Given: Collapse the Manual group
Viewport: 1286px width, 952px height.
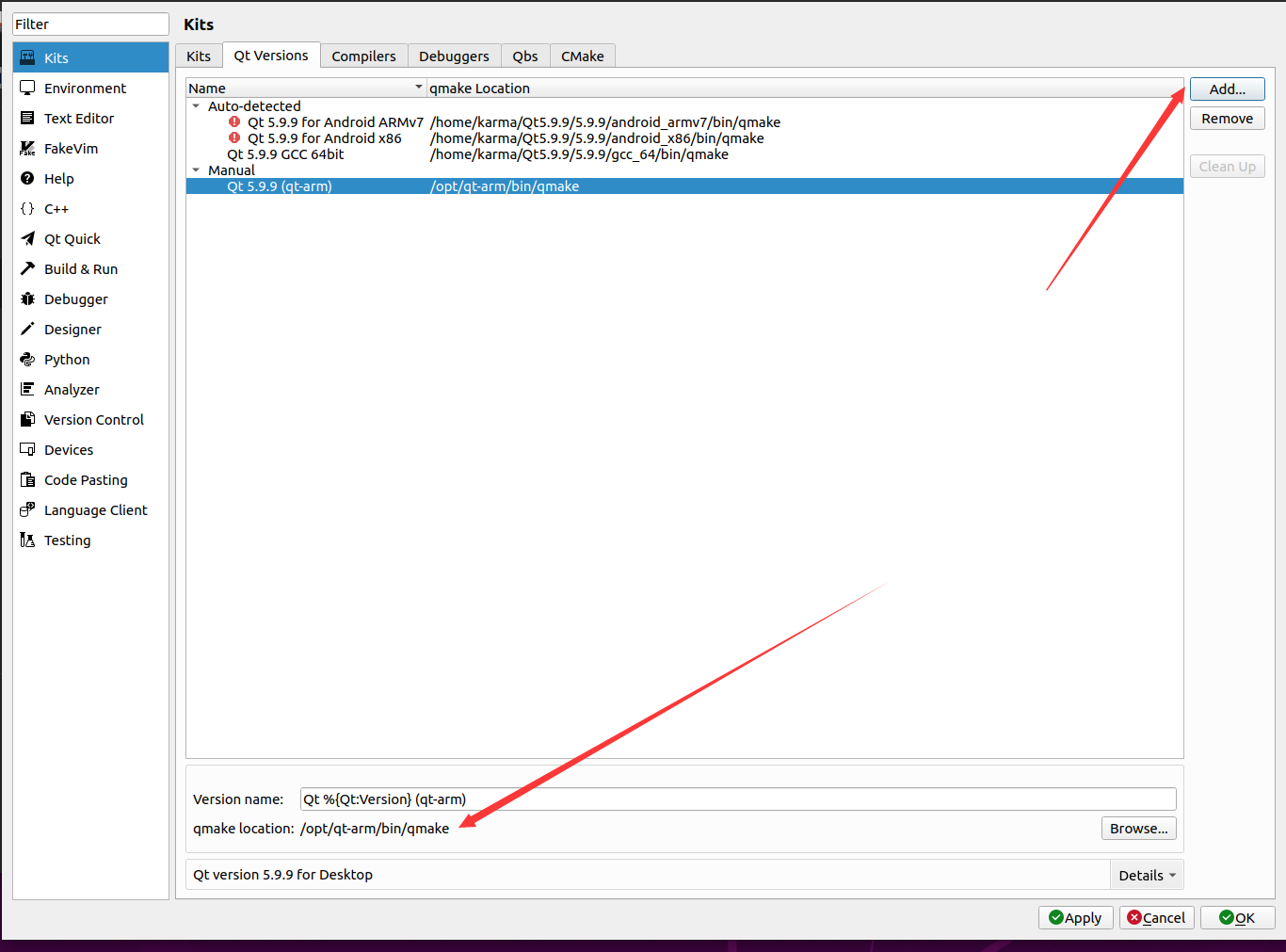Looking at the screenshot, I should (x=196, y=169).
